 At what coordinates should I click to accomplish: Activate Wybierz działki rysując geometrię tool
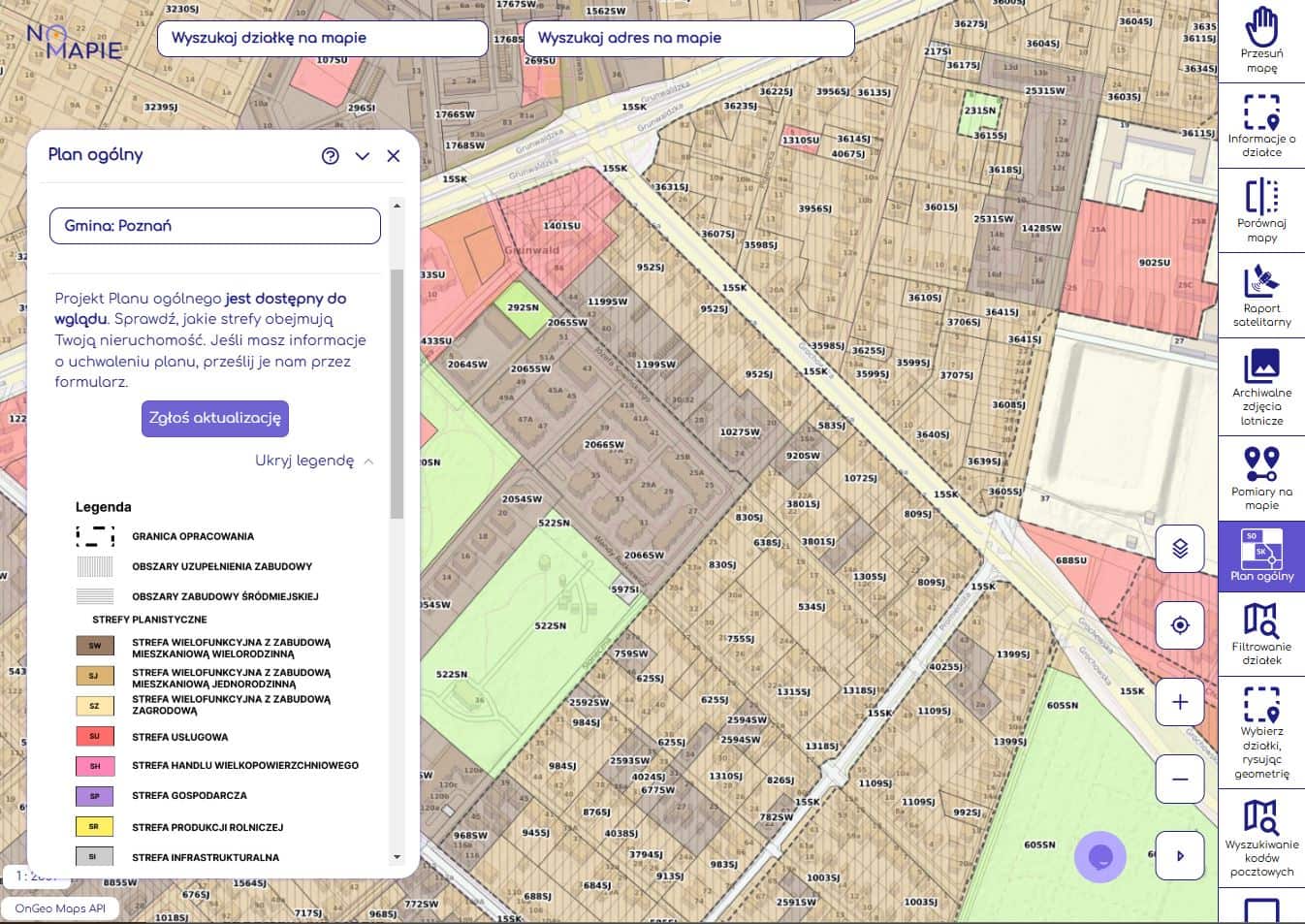click(x=1261, y=732)
